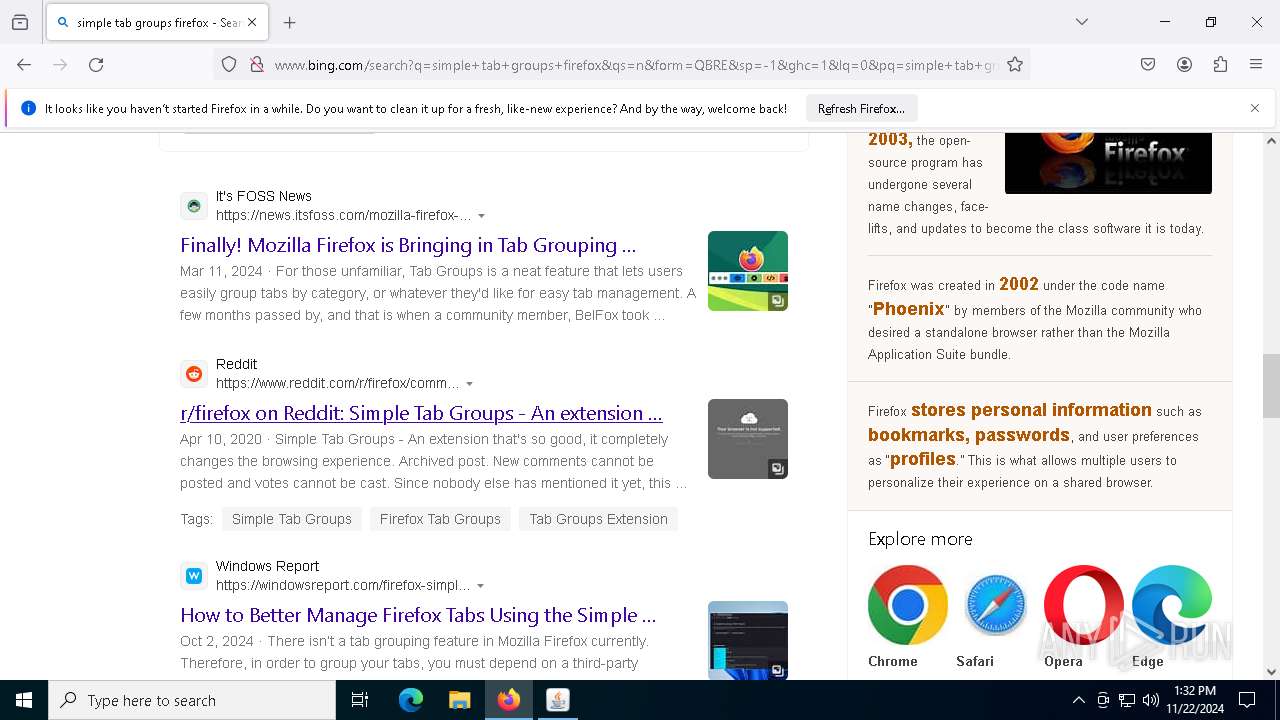Show hidden tray icons
Screen dimensions: 1280x720
(1078, 700)
